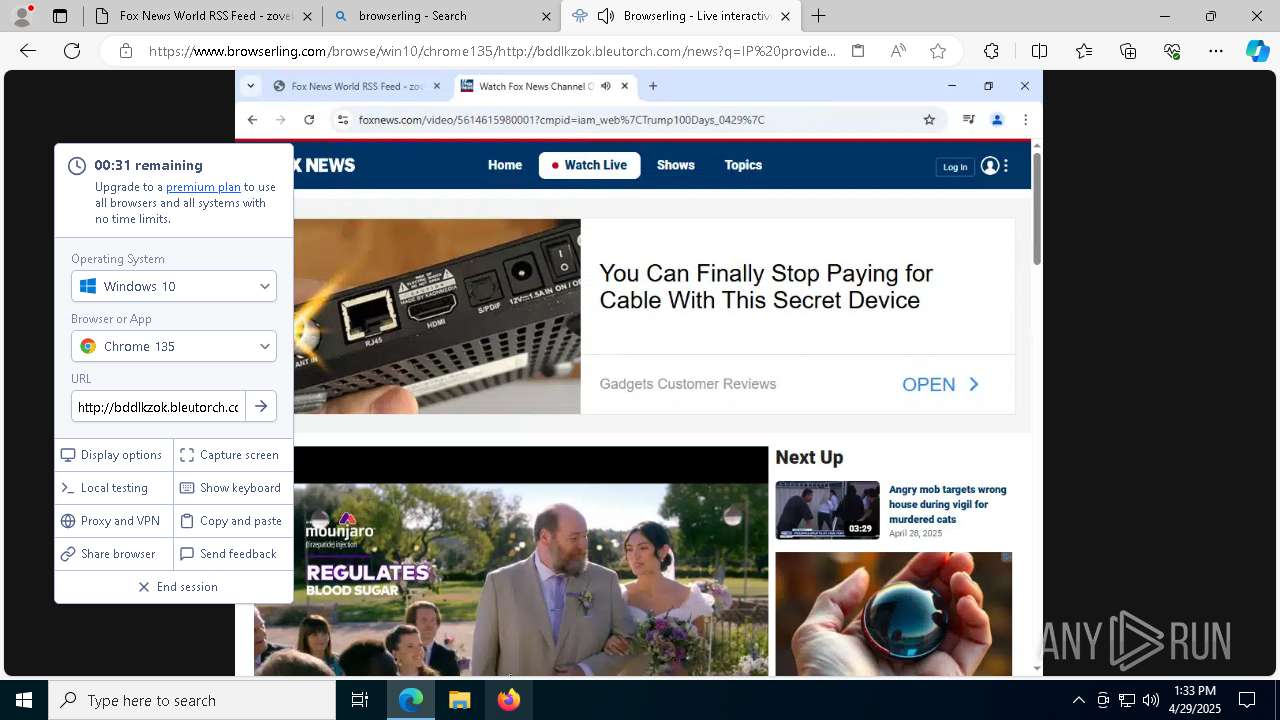Click the glass sphere ad thumbnail

point(893,614)
